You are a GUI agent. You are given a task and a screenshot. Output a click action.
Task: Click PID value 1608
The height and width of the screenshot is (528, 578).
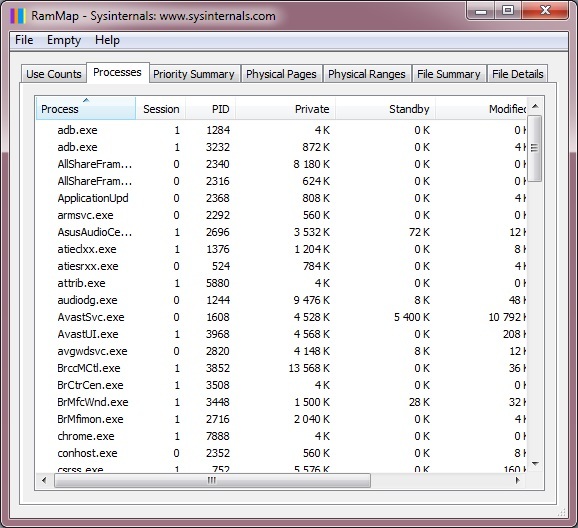pos(217,317)
